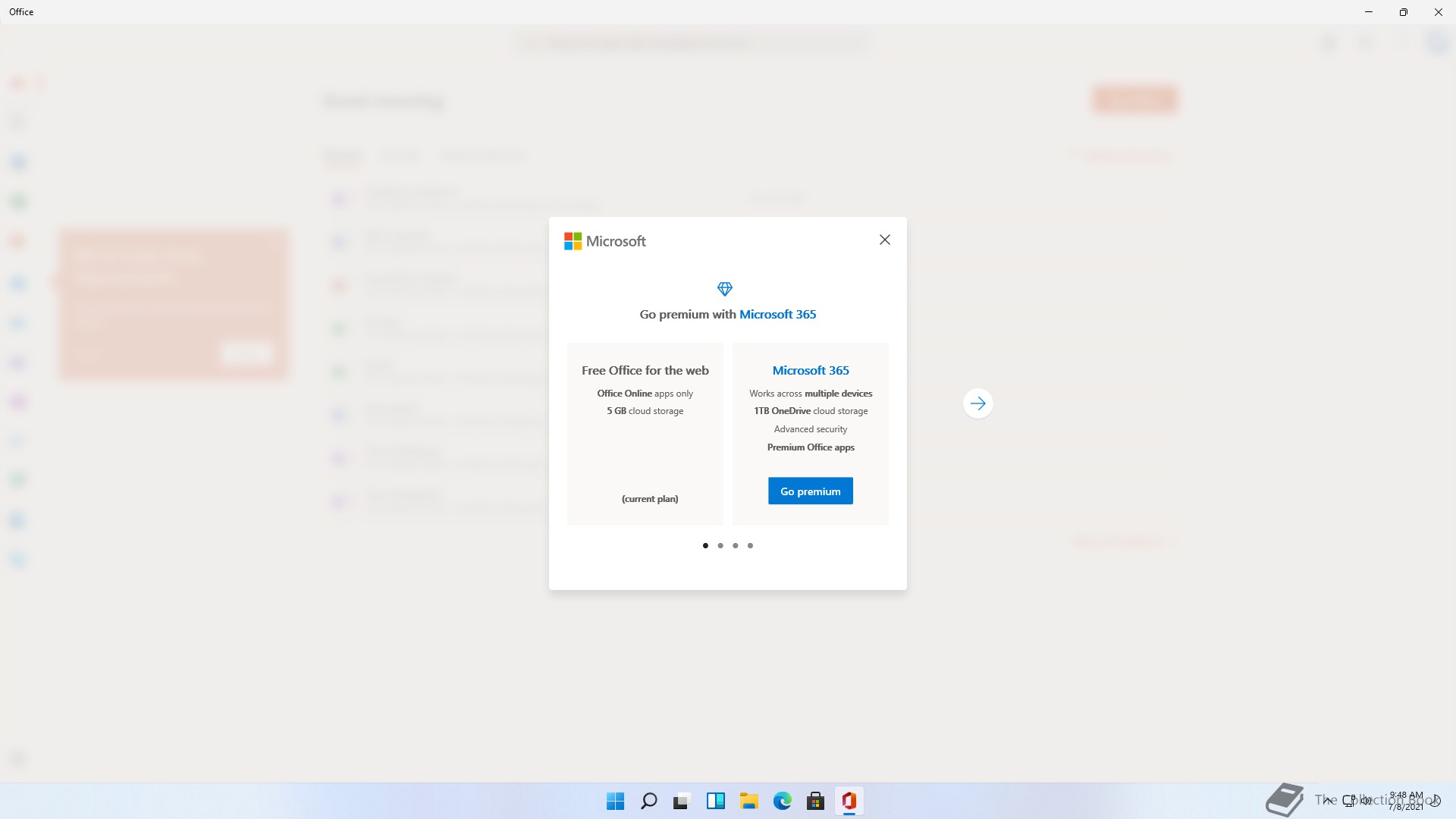Minimize the Office window
This screenshot has width=1456, height=819.
1368,12
